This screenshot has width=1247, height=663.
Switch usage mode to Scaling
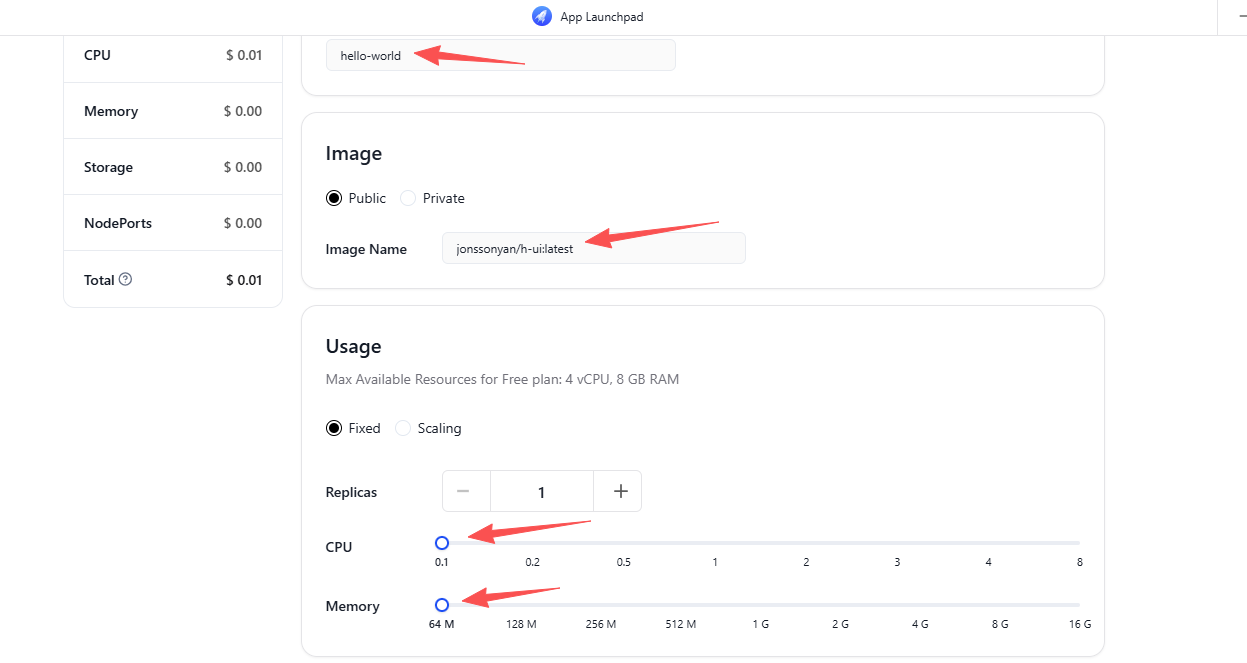click(403, 428)
